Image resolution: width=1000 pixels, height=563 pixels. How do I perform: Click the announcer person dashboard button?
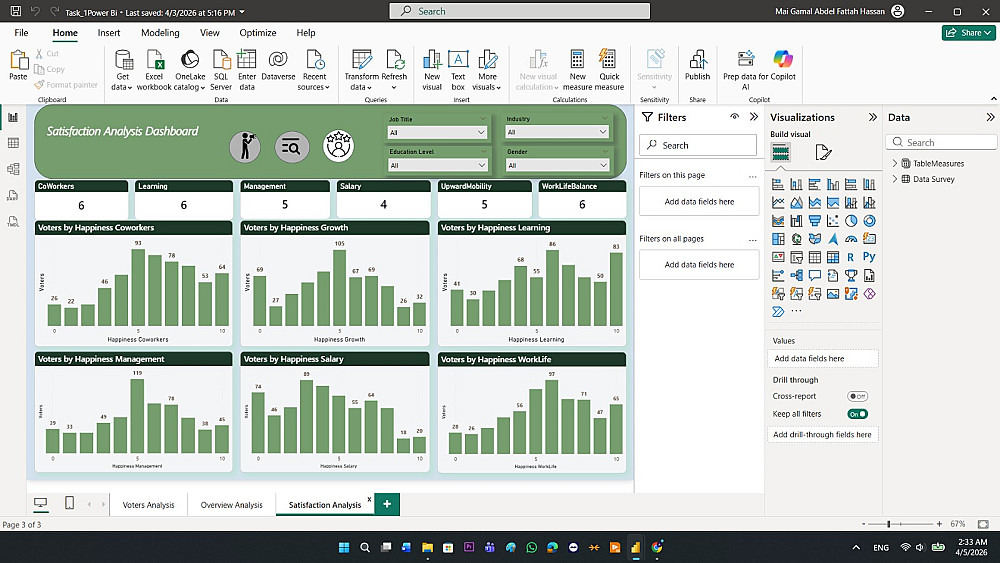[245, 147]
